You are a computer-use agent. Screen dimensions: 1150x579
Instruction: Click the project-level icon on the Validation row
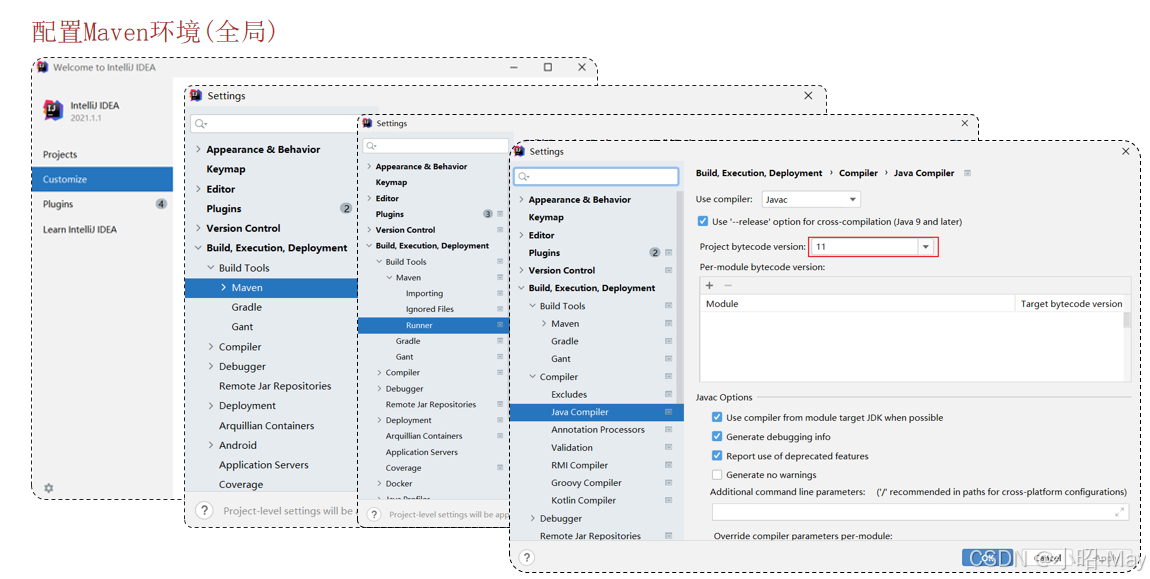point(668,447)
